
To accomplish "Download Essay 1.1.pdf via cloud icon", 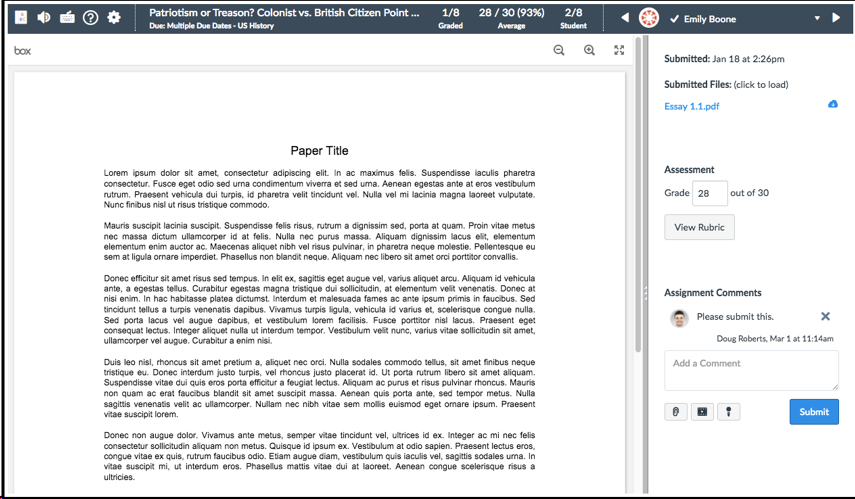I will 833,104.
